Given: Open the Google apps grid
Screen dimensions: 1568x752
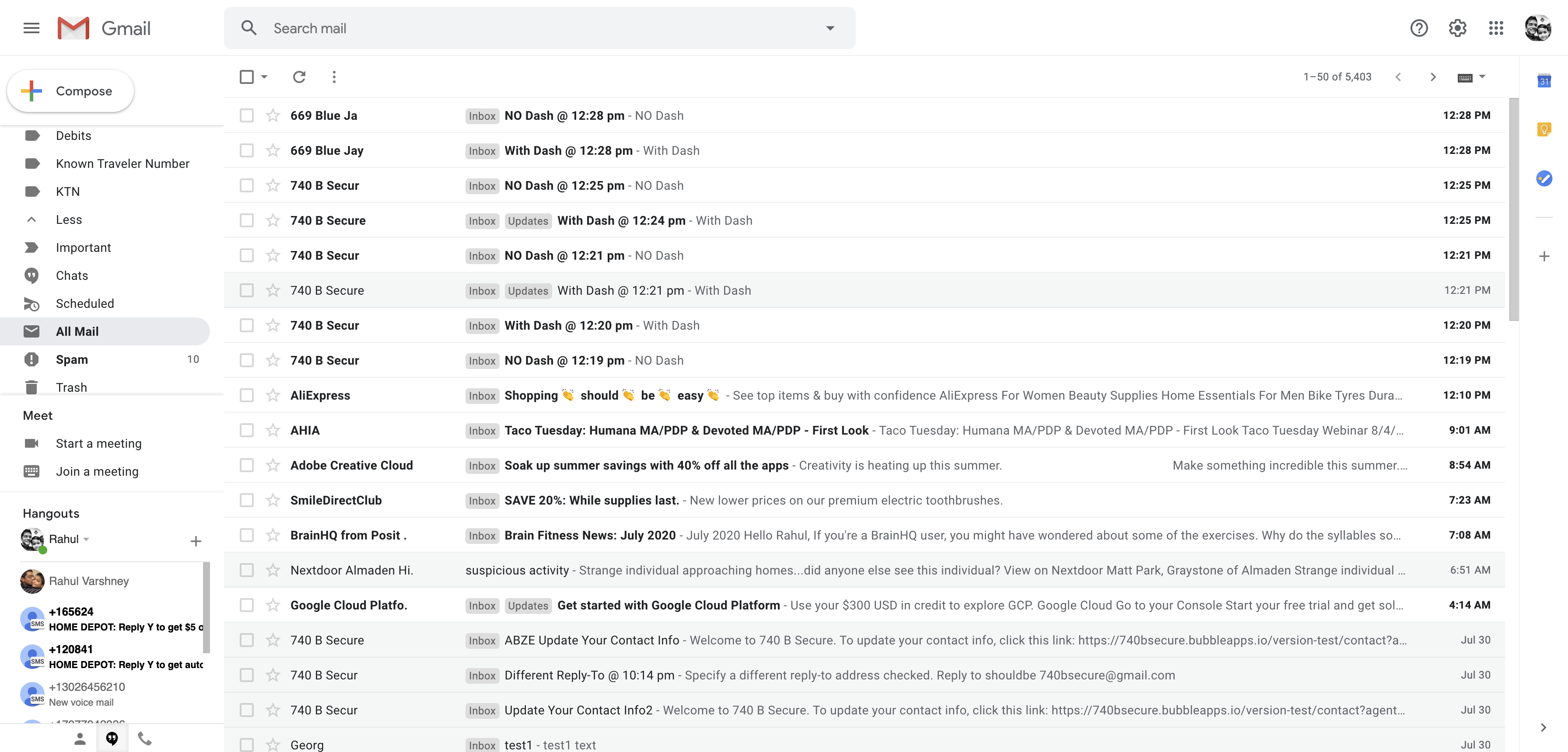Looking at the screenshot, I should point(1495,28).
